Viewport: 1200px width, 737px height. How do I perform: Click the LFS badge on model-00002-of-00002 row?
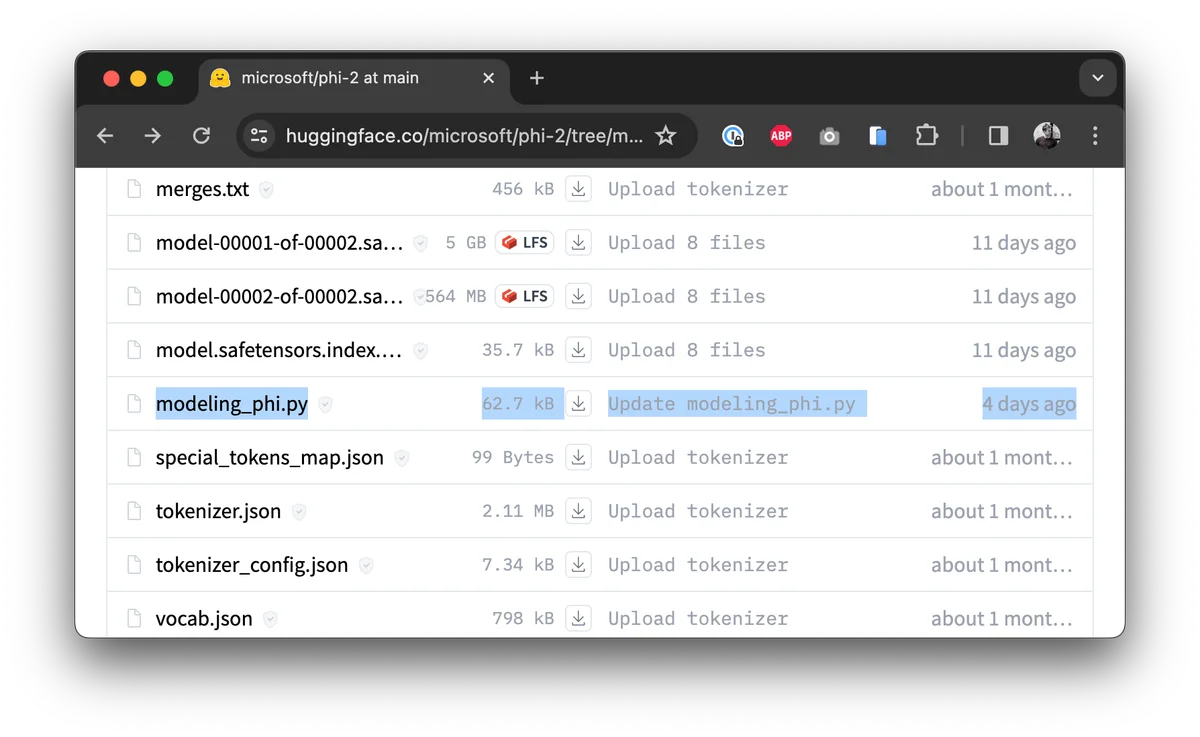[x=525, y=296]
